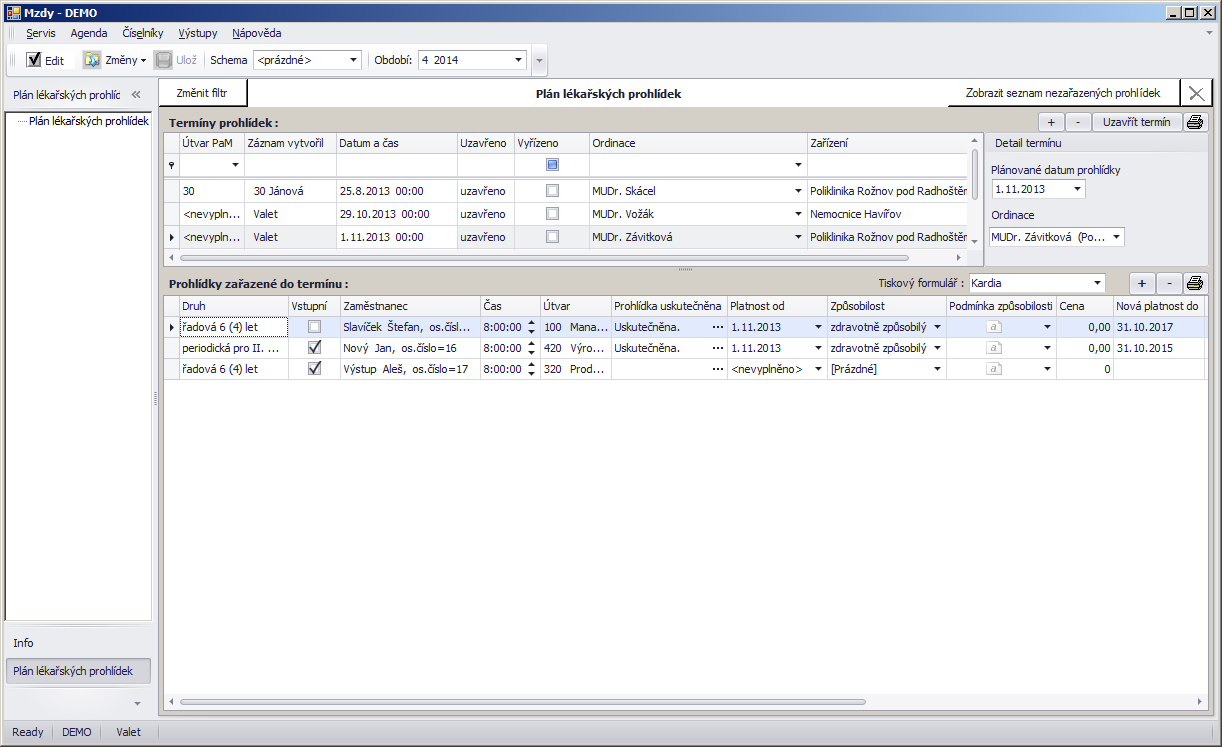Screen dimensions: 1222x747
Task: Click the Uzavřít termín button
Action: (1137, 123)
